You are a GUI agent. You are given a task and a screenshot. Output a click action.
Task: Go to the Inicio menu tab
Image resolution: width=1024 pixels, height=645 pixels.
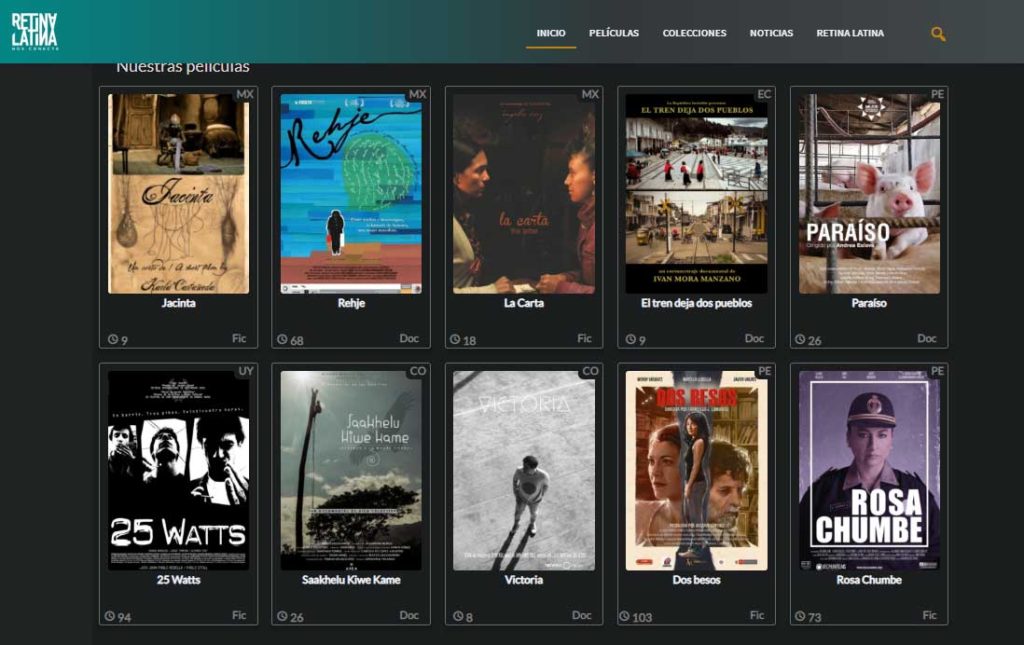551,33
